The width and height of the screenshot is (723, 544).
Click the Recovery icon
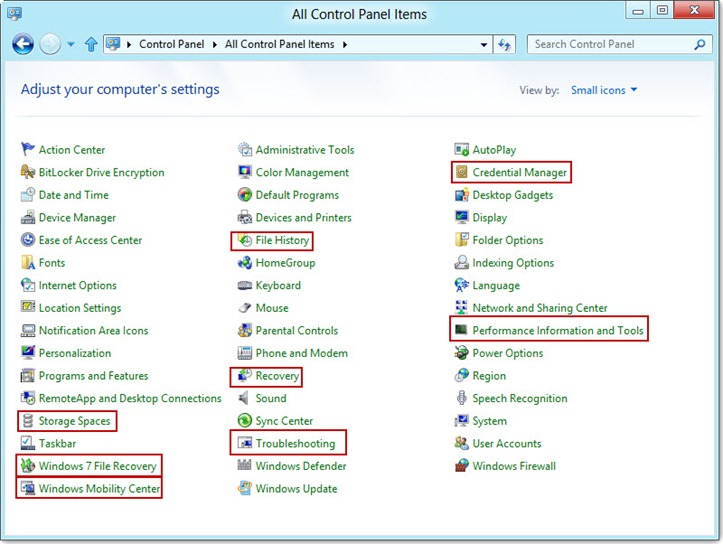pyautogui.click(x=244, y=376)
